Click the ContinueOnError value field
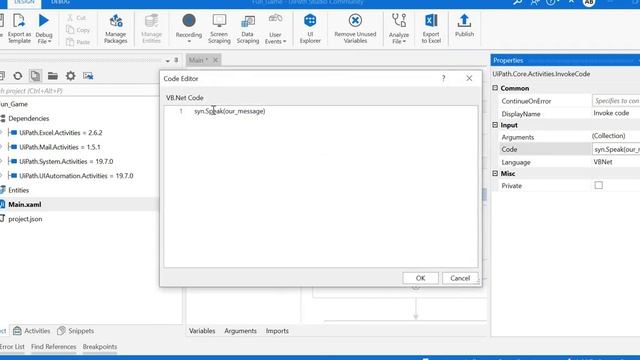Image resolution: width=640 pixels, height=360 pixels. point(616,100)
